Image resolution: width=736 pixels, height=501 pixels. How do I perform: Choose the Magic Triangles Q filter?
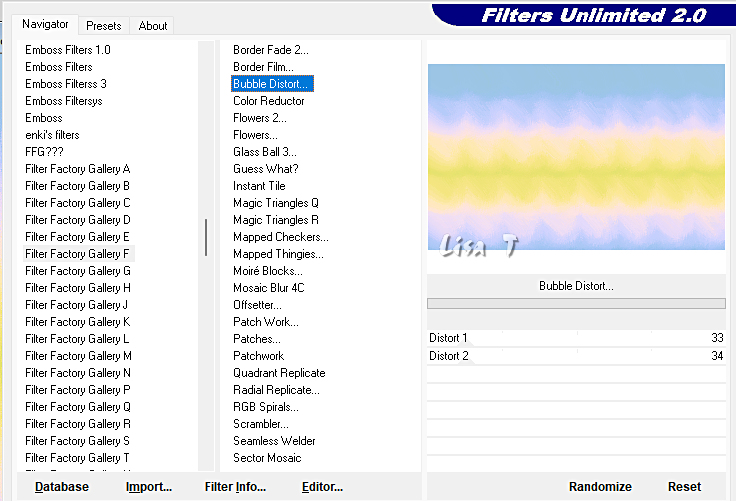click(x=276, y=203)
